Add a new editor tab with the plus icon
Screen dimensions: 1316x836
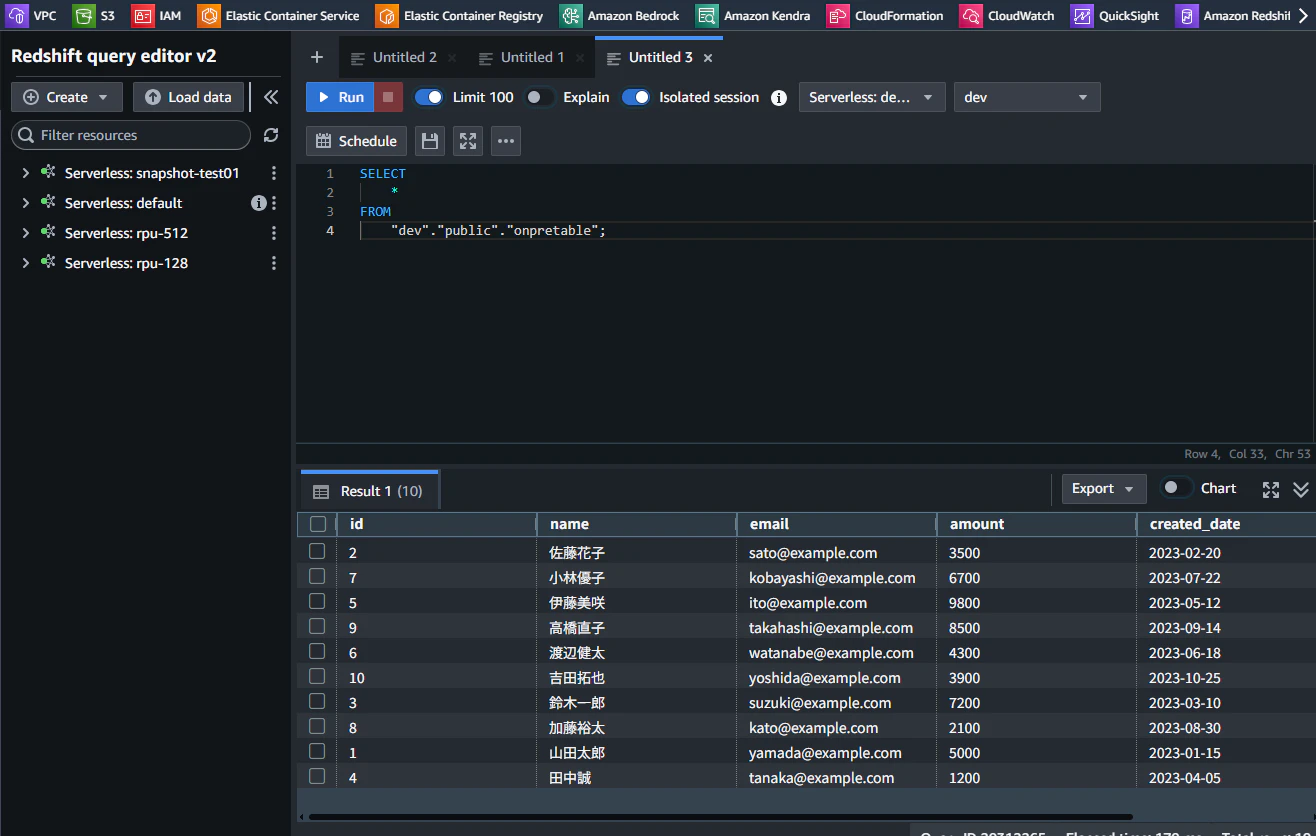coord(317,58)
